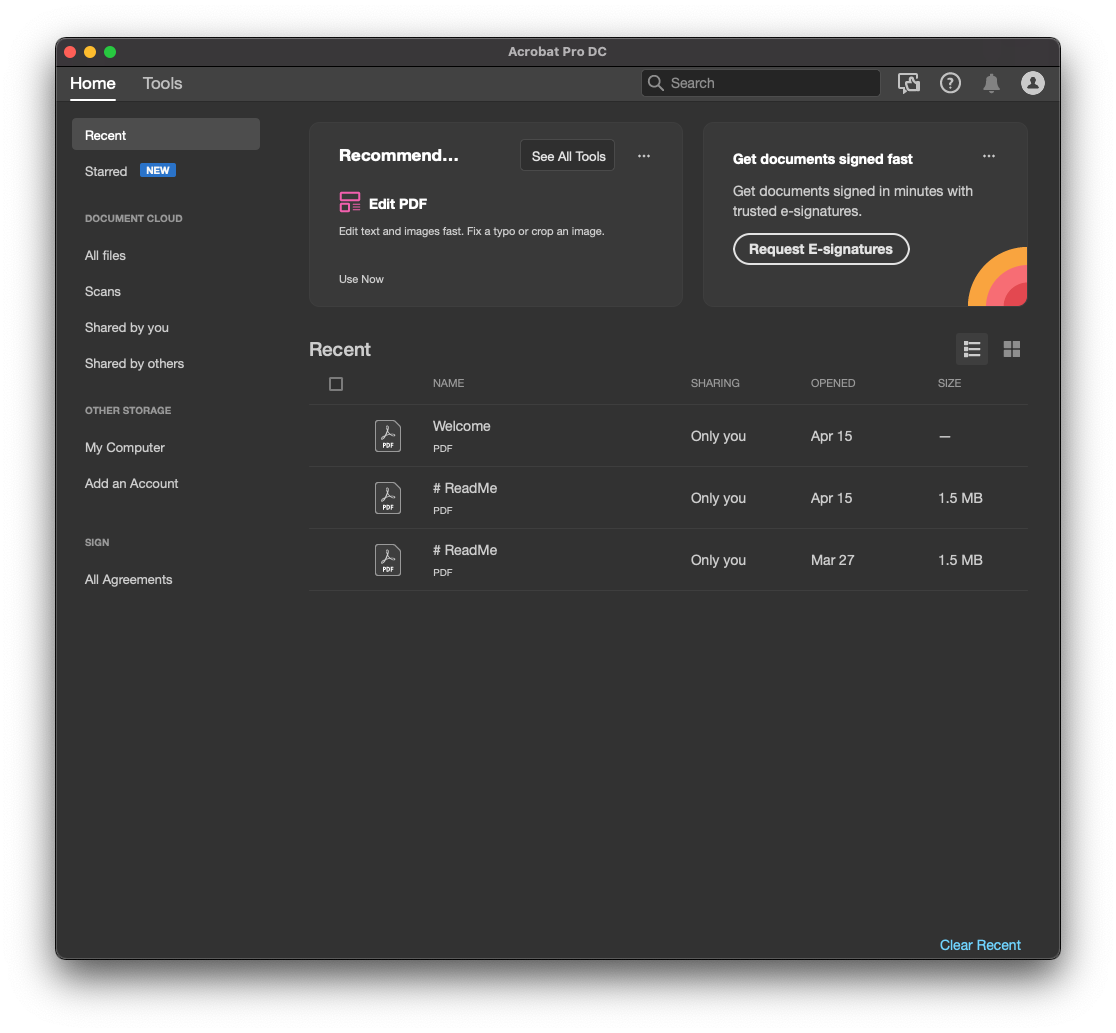Click the Request E-signatures button
1116x1033 pixels.
(821, 249)
